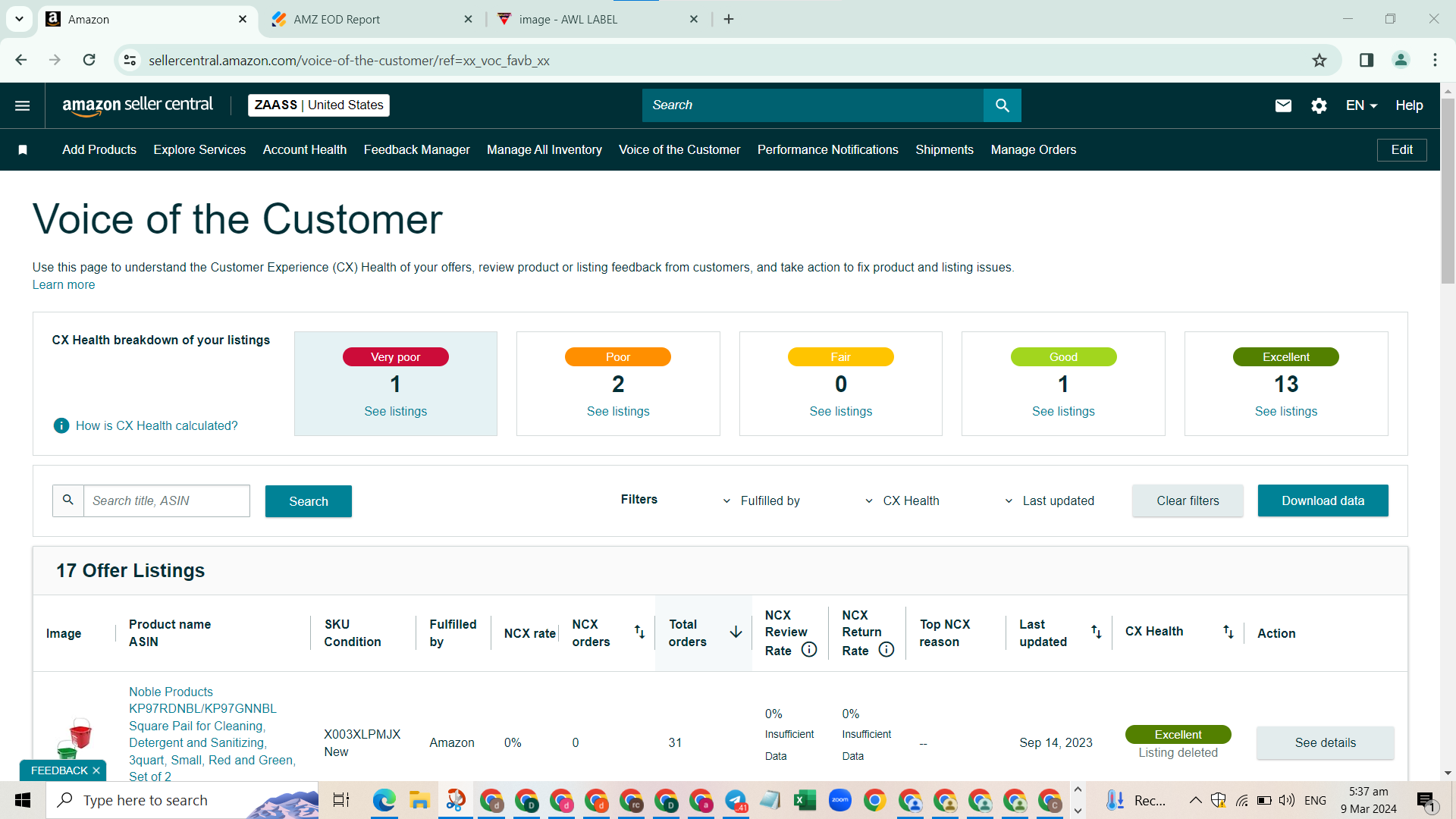The width and height of the screenshot is (1456, 819).
Task: Click the bookmark flag icon in nav bar
Action: pyautogui.click(x=23, y=150)
